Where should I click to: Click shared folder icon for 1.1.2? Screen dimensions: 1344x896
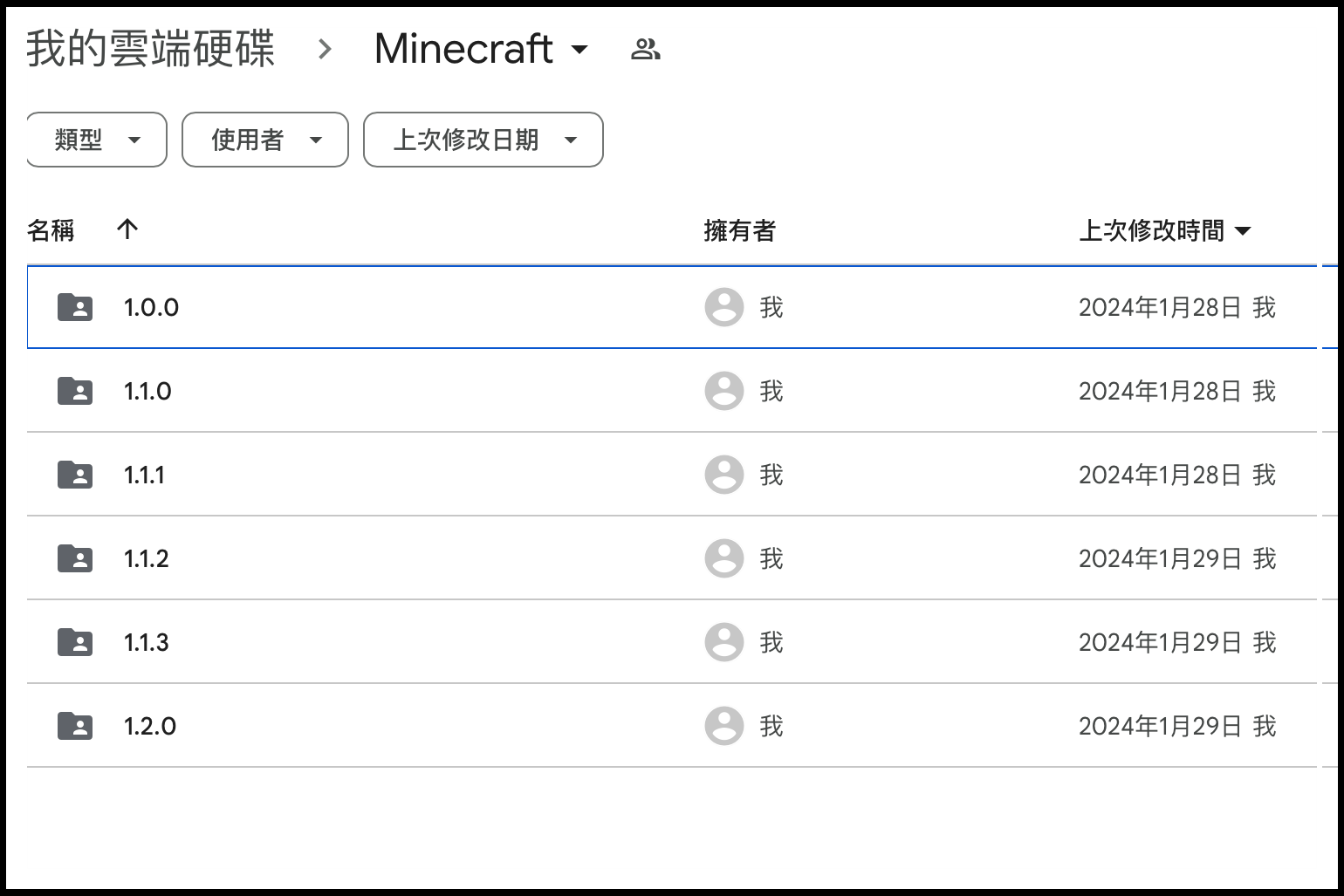pyautogui.click(x=75, y=558)
